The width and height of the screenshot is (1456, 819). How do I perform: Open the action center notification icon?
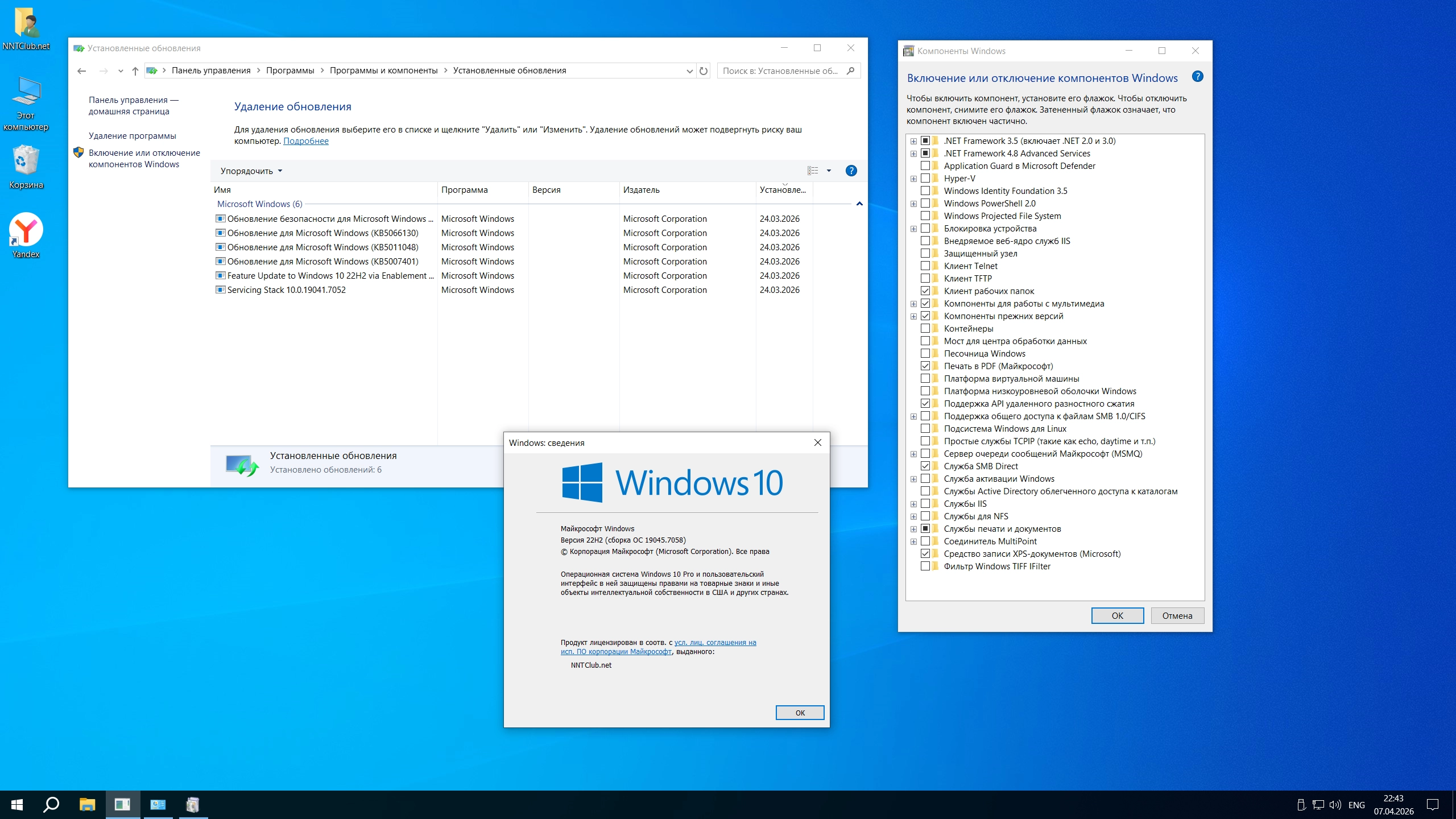[x=1432, y=804]
